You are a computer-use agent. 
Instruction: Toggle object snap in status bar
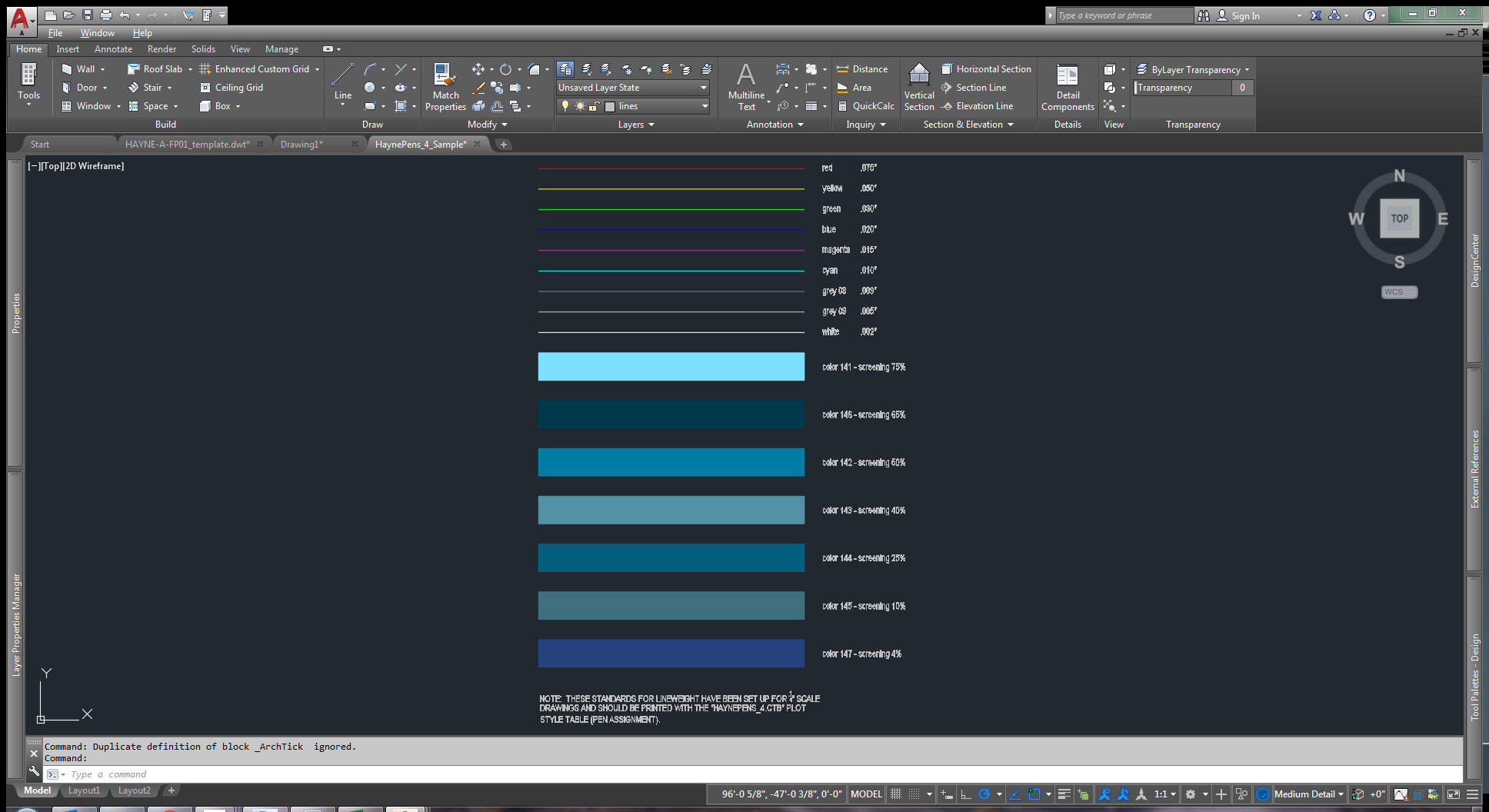[1034, 794]
